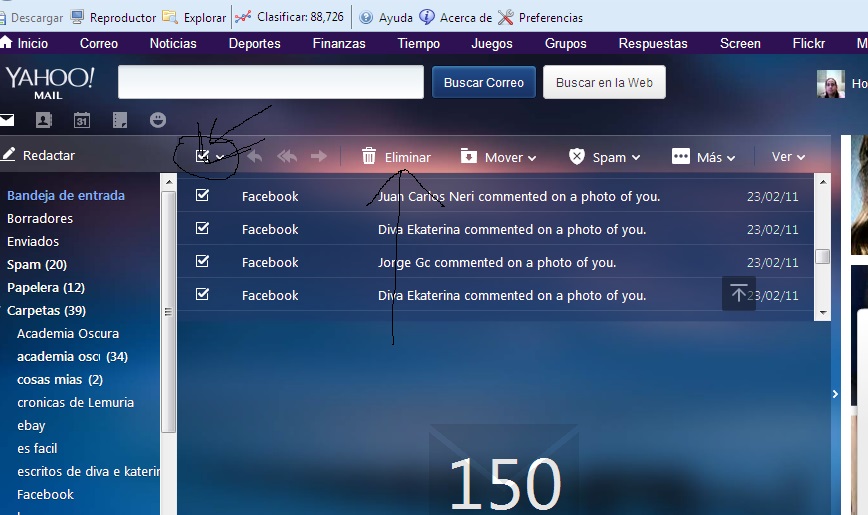
Task: Expand the Más dropdown
Action: click(x=731, y=158)
